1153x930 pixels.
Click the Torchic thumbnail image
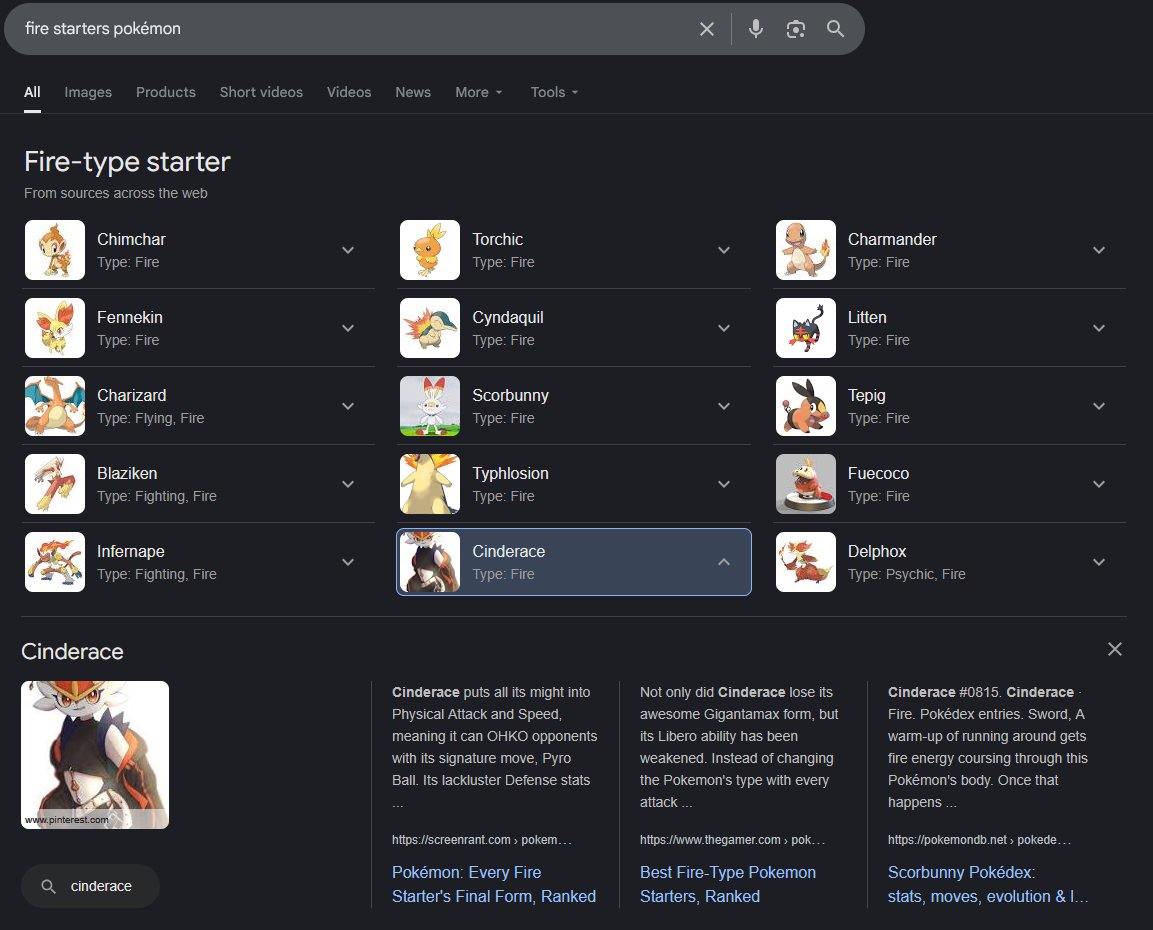coord(430,250)
